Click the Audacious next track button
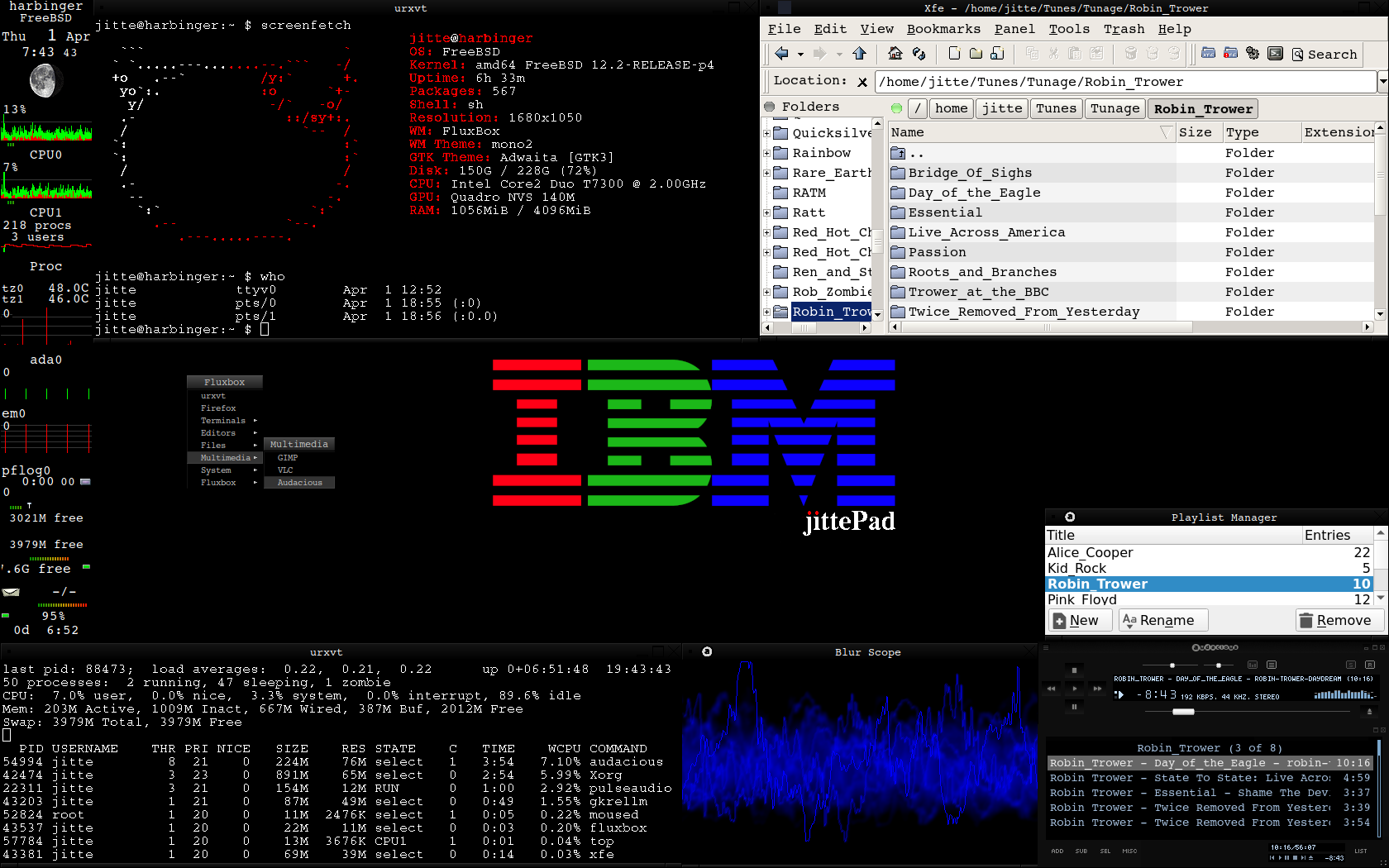Screen dimensions: 1389x868 1097,689
